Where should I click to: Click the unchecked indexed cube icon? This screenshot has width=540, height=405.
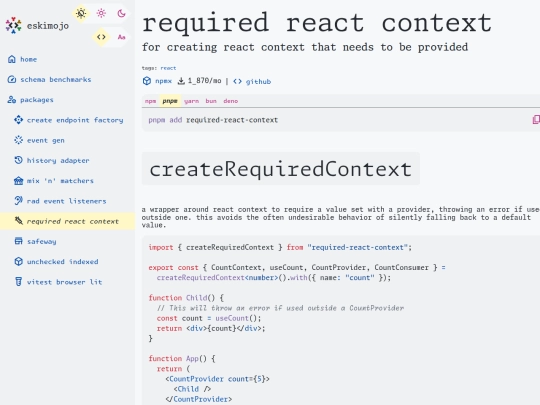point(19,261)
